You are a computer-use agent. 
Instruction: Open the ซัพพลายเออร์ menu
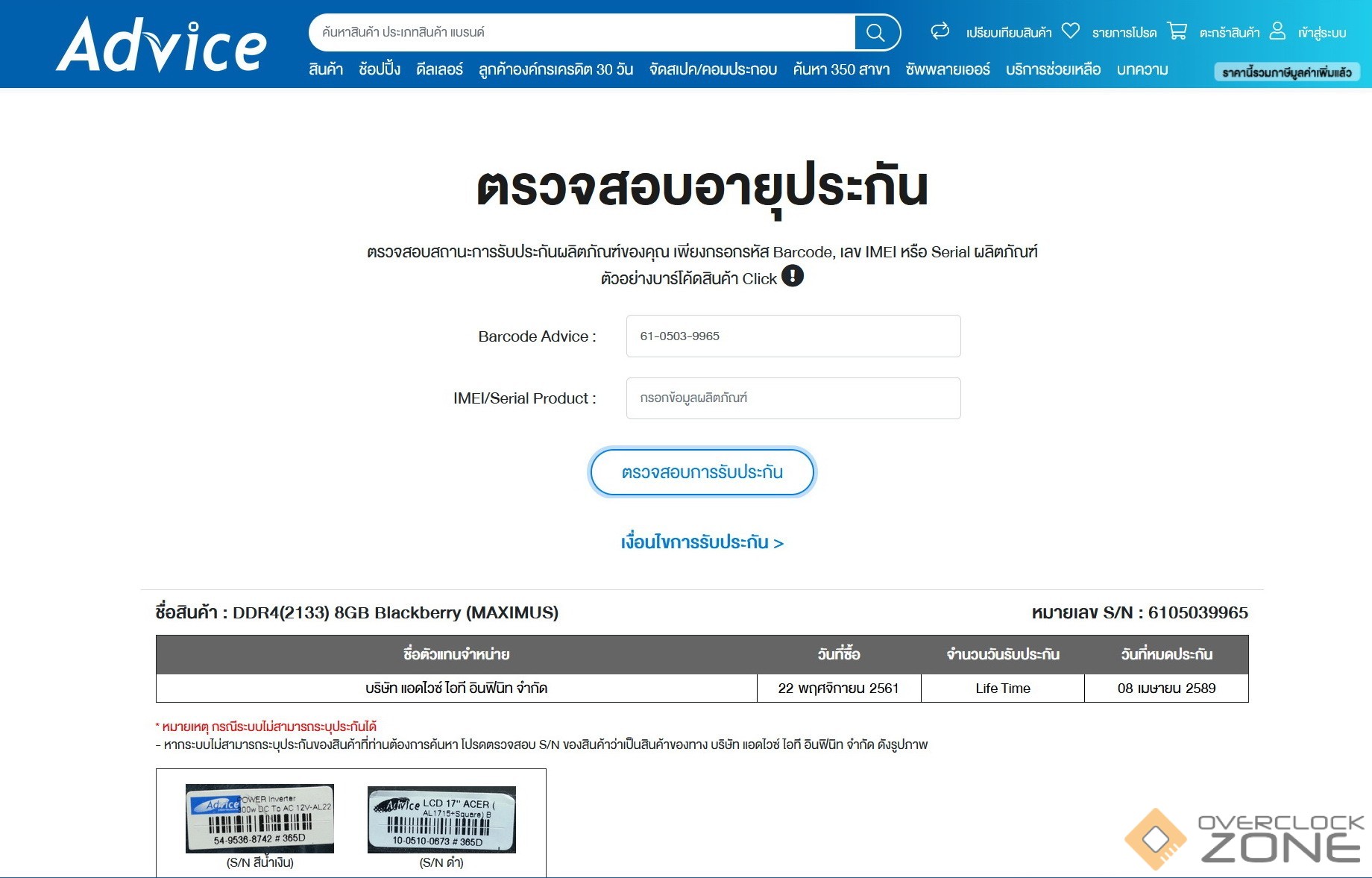pos(948,69)
